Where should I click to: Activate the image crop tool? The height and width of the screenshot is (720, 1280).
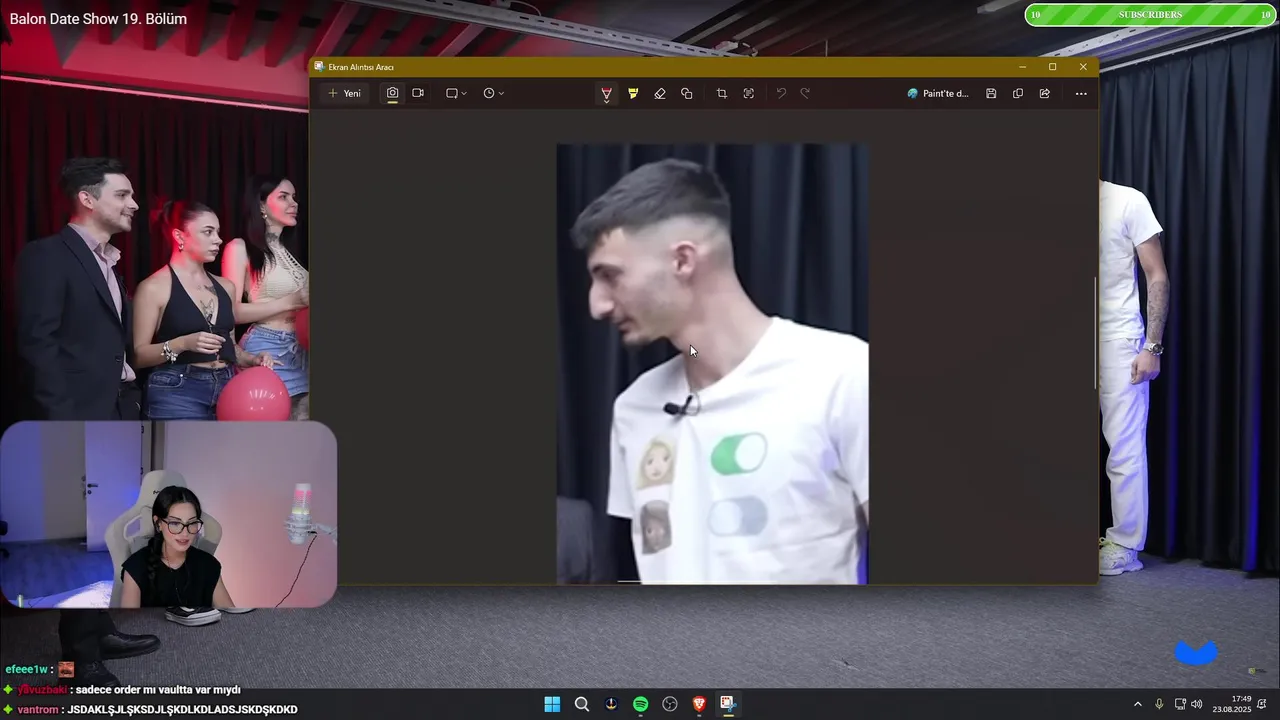(722, 93)
